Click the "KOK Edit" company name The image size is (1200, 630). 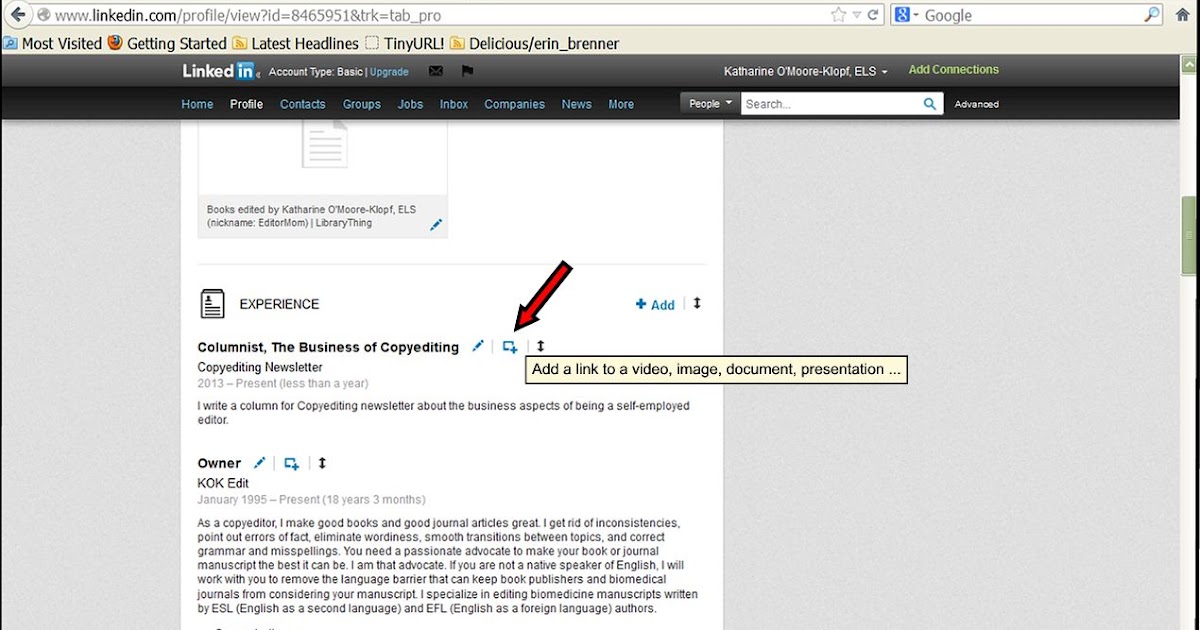point(223,483)
